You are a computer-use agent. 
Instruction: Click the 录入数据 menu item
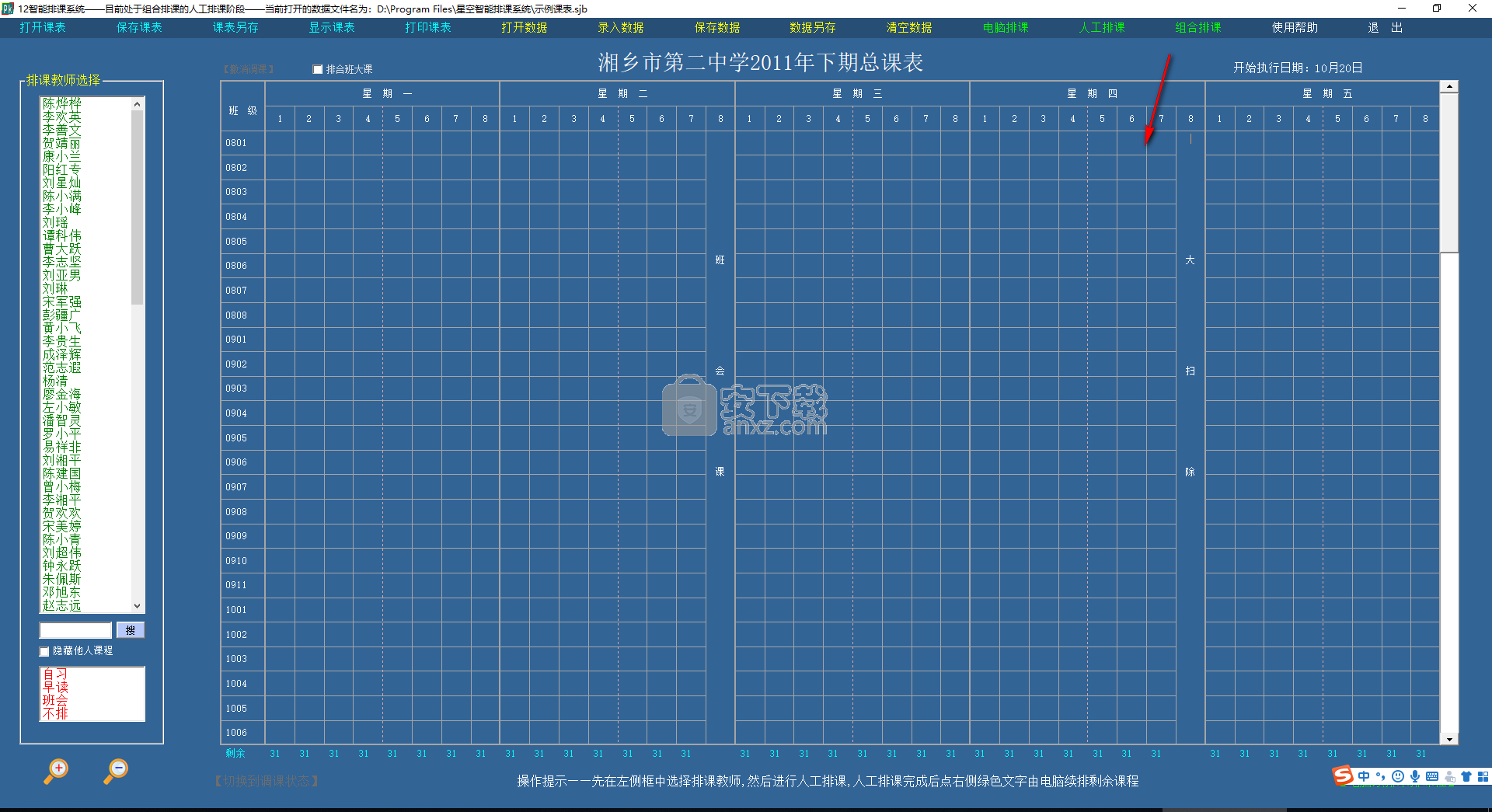pos(621,27)
